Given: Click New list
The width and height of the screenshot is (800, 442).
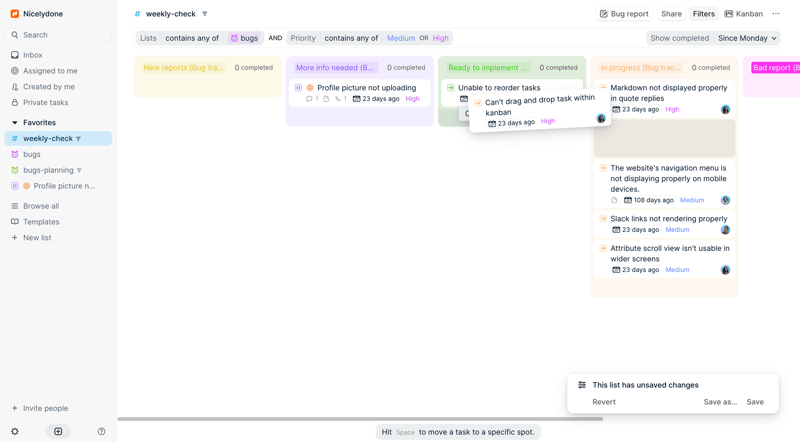Looking at the screenshot, I should click(37, 237).
